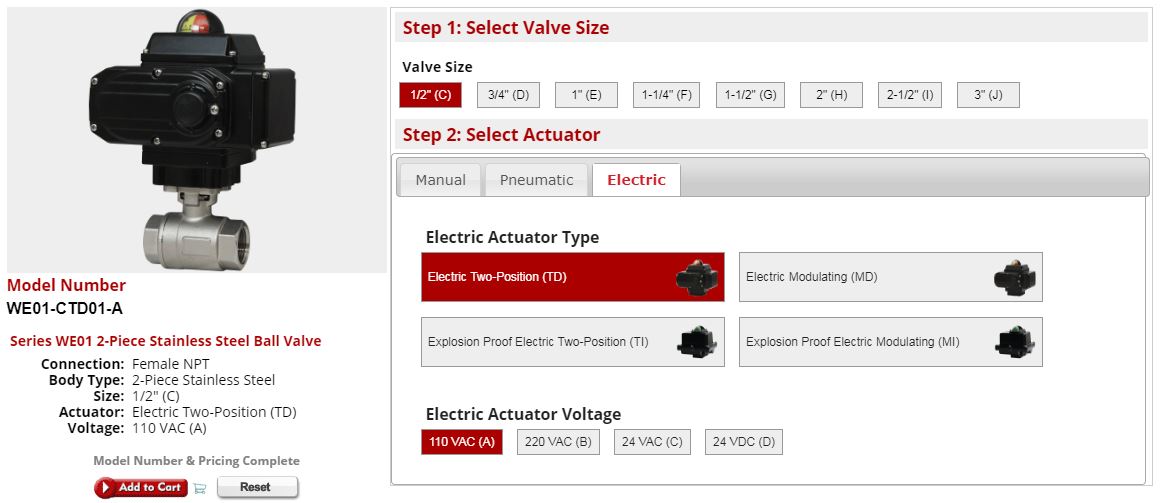Pick the 1-1/4" (F) valve size

click(666, 95)
